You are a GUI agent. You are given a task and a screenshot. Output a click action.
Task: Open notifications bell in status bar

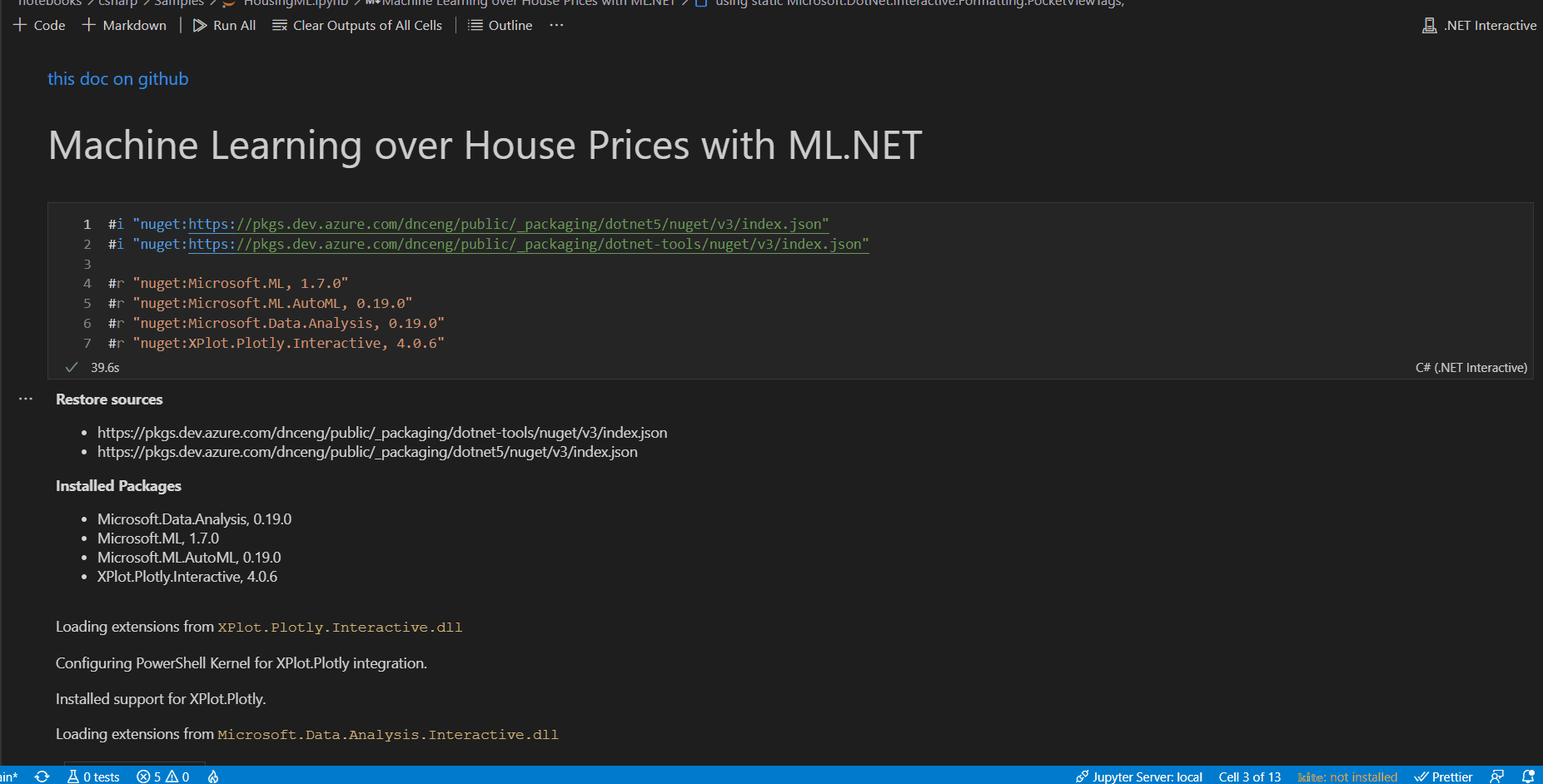(1528, 777)
